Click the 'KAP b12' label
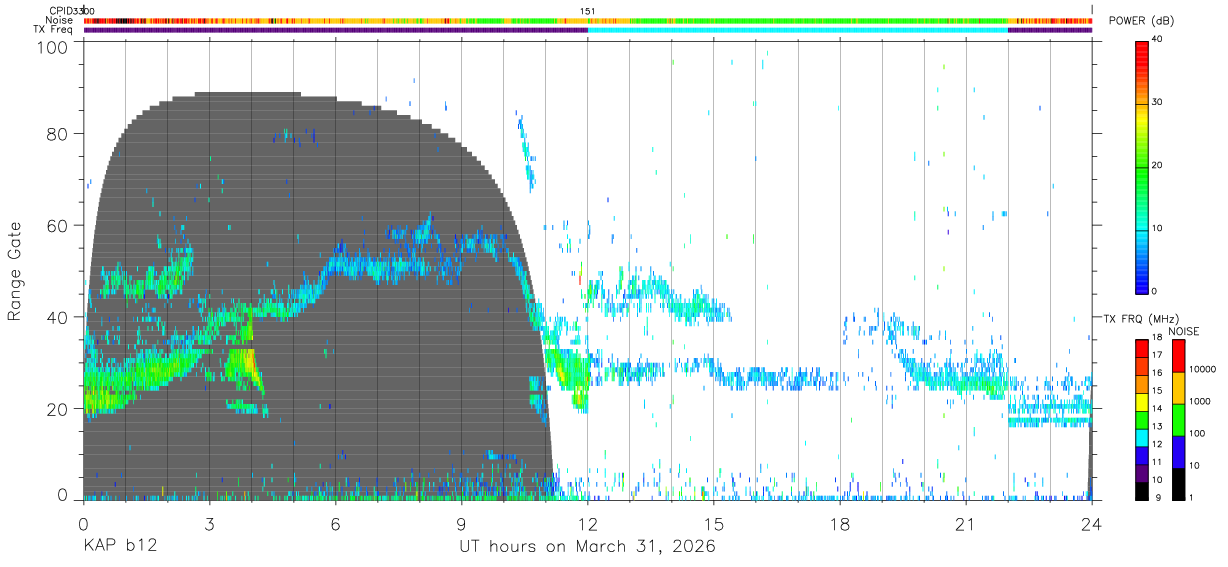Image resolution: width=1228 pixels, height=567 pixels. (119, 547)
